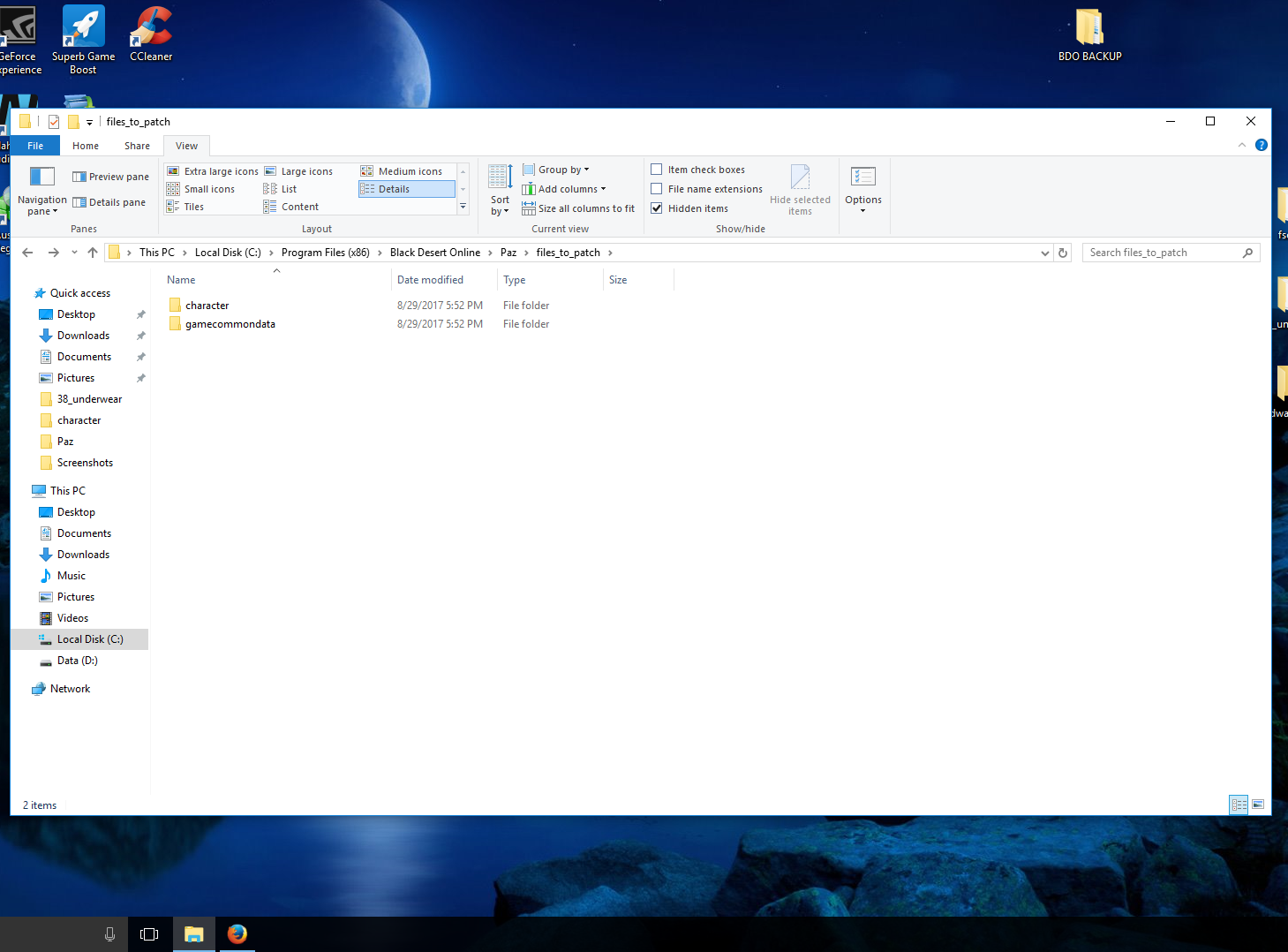Uncheck Hidden items checkbox
The image size is (1288, 952).
coord(657,208)
